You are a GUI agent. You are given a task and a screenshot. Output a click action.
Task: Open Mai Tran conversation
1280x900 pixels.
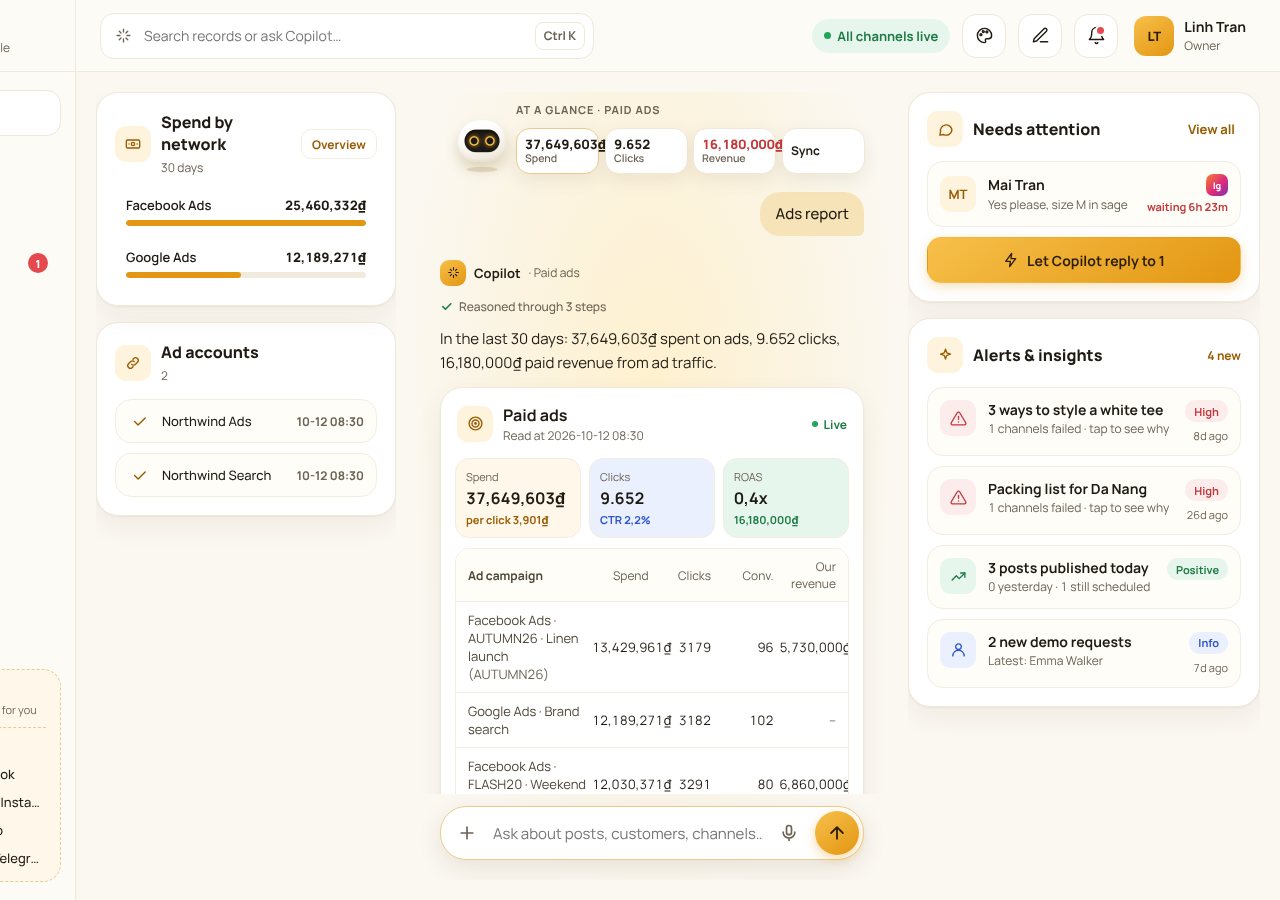(1084, 194)
